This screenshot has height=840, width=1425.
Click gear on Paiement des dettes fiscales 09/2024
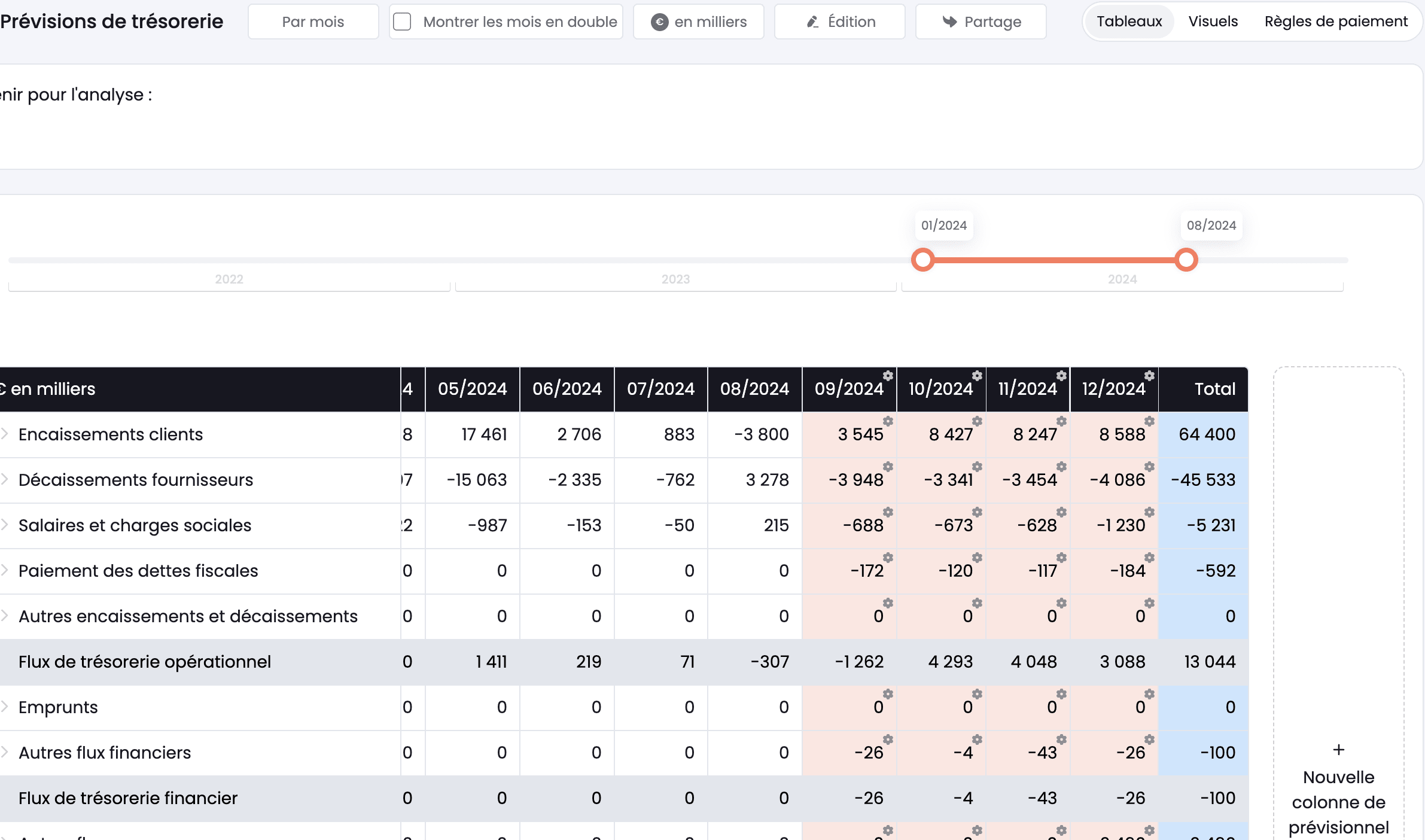click(x=888, y=558)
